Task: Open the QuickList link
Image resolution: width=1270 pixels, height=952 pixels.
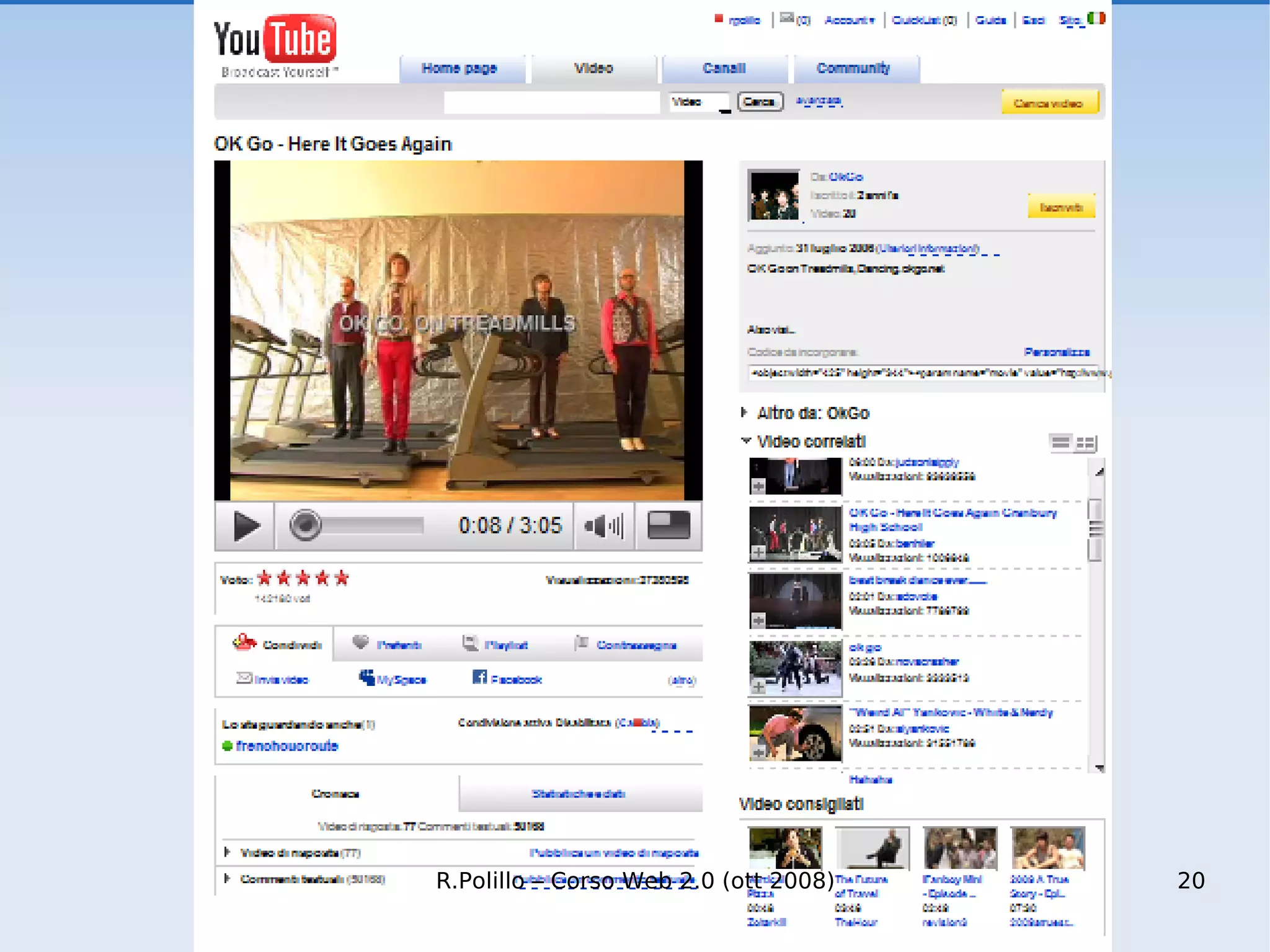Action: coord(924,20)
